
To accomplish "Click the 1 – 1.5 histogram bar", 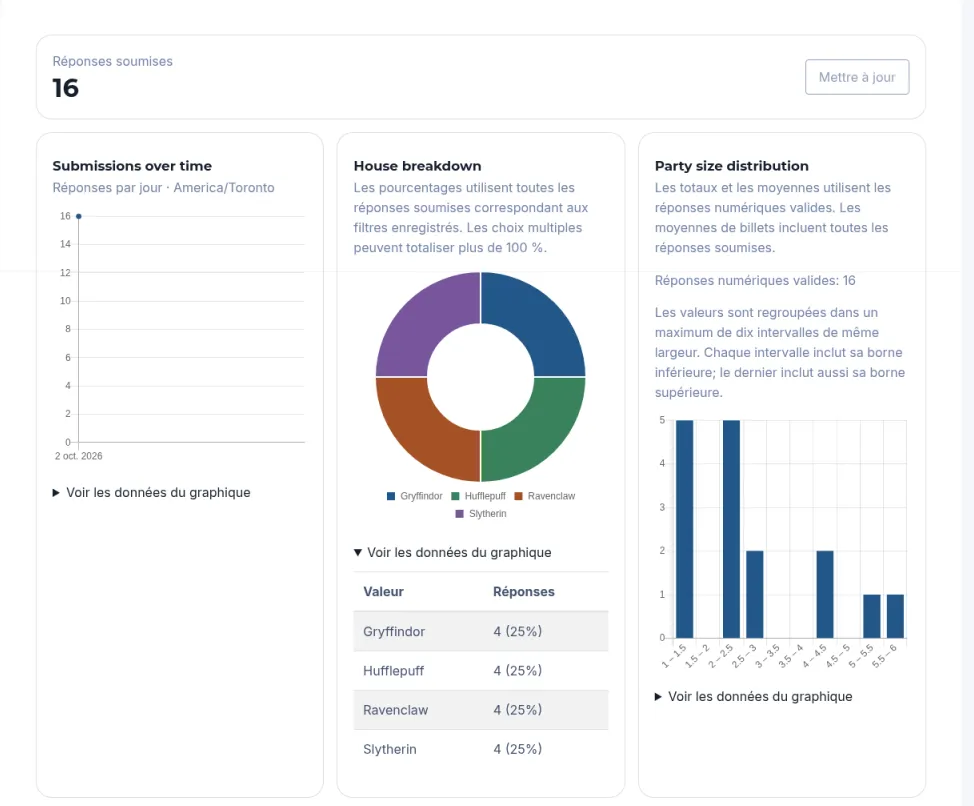I will pyautogui.click(x=685, y=529).
